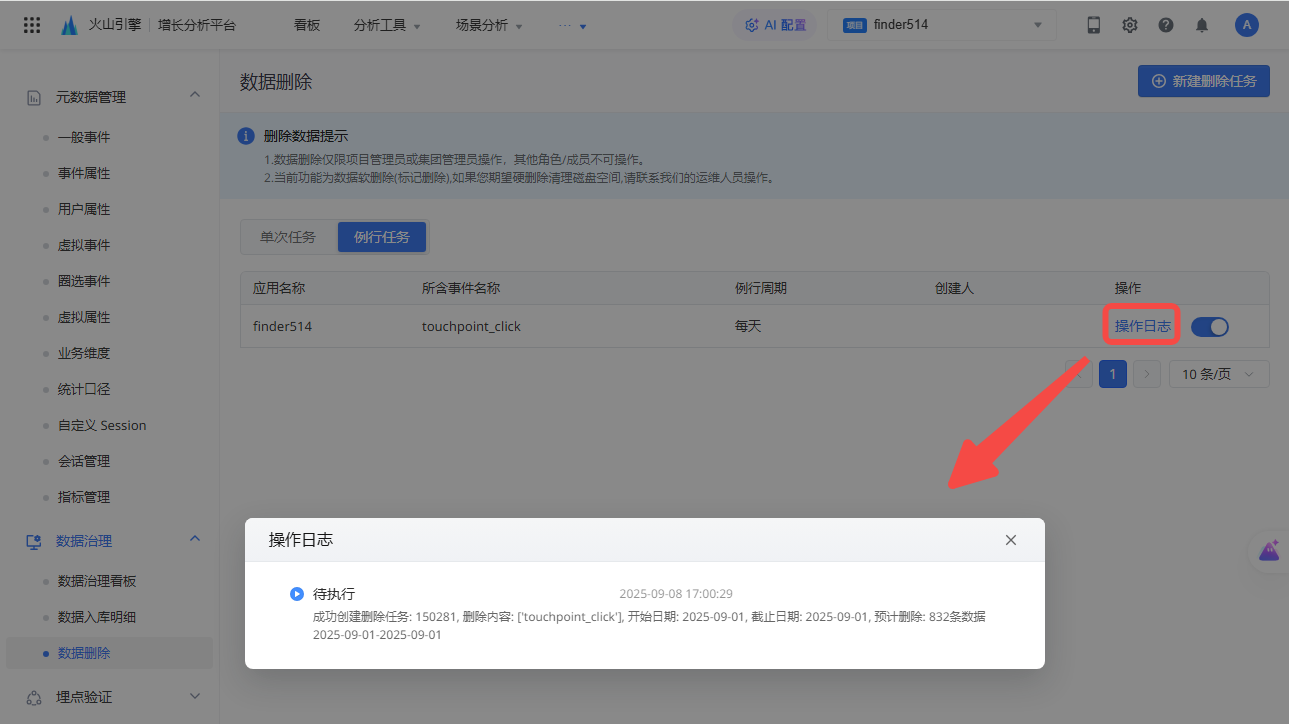
Task: Toggle the finder514 routine task switch
Action: click(x=1210, y=326)
